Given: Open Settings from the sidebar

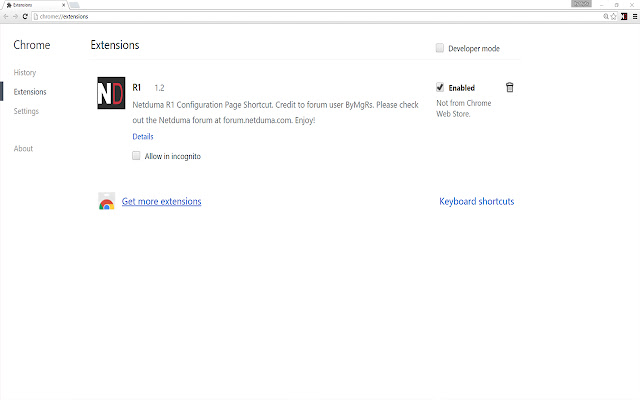Looking at the screenshot, I should (x=26, y=111).
